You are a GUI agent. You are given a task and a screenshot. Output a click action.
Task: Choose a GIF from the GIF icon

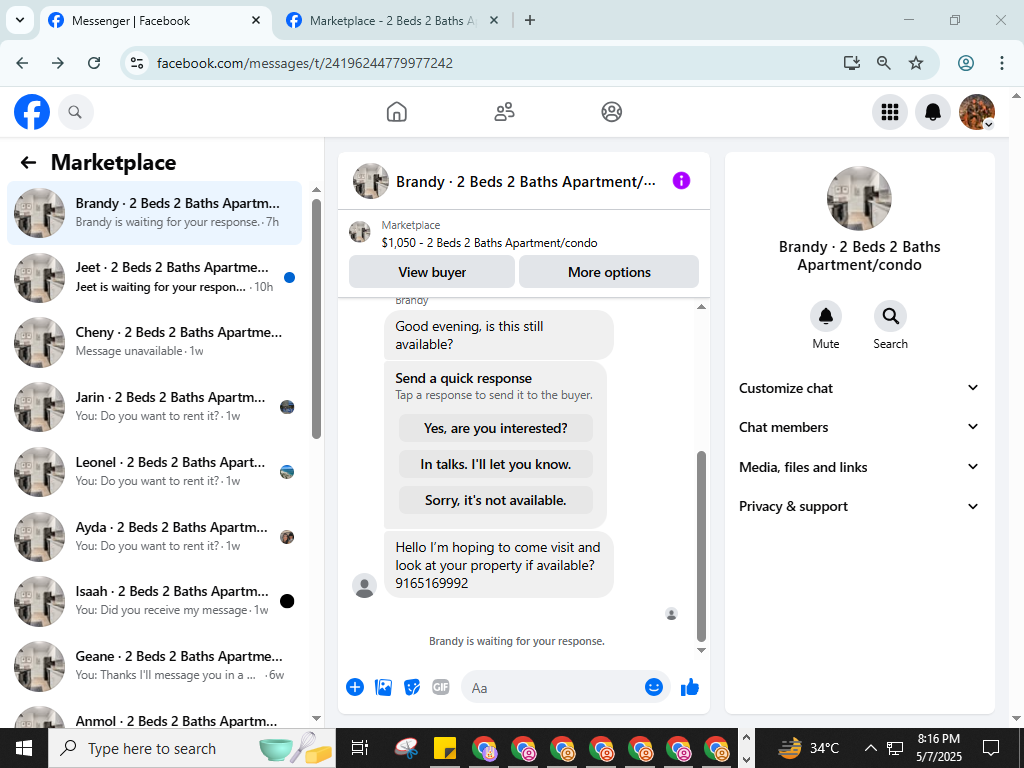pos(441,687)
